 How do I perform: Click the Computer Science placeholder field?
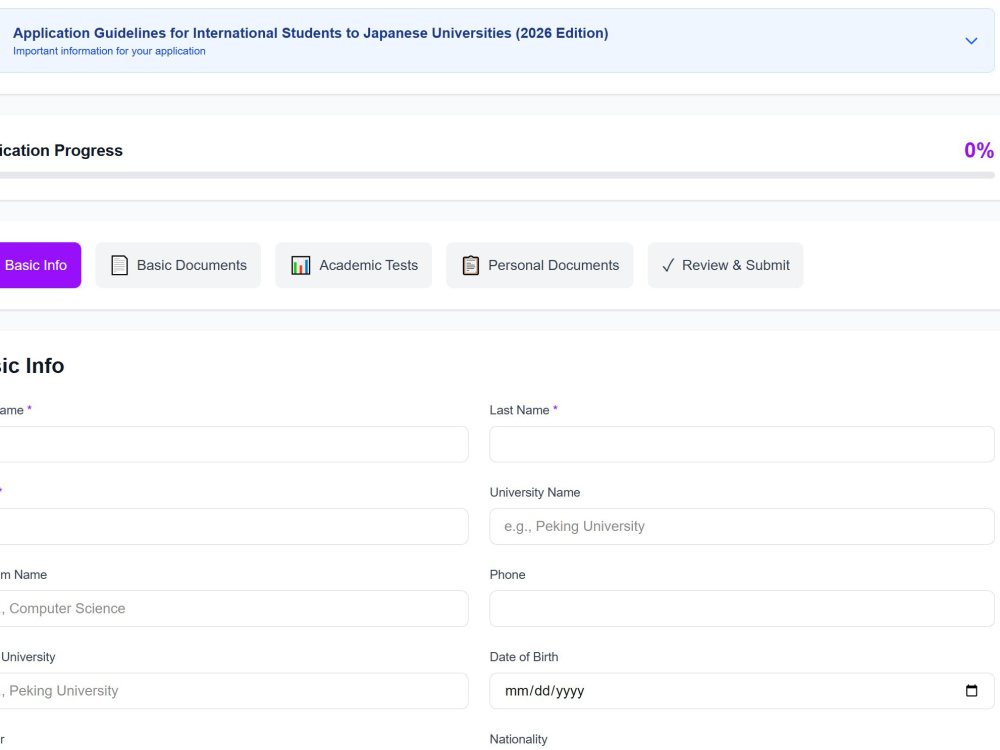[x=234, y=608]
